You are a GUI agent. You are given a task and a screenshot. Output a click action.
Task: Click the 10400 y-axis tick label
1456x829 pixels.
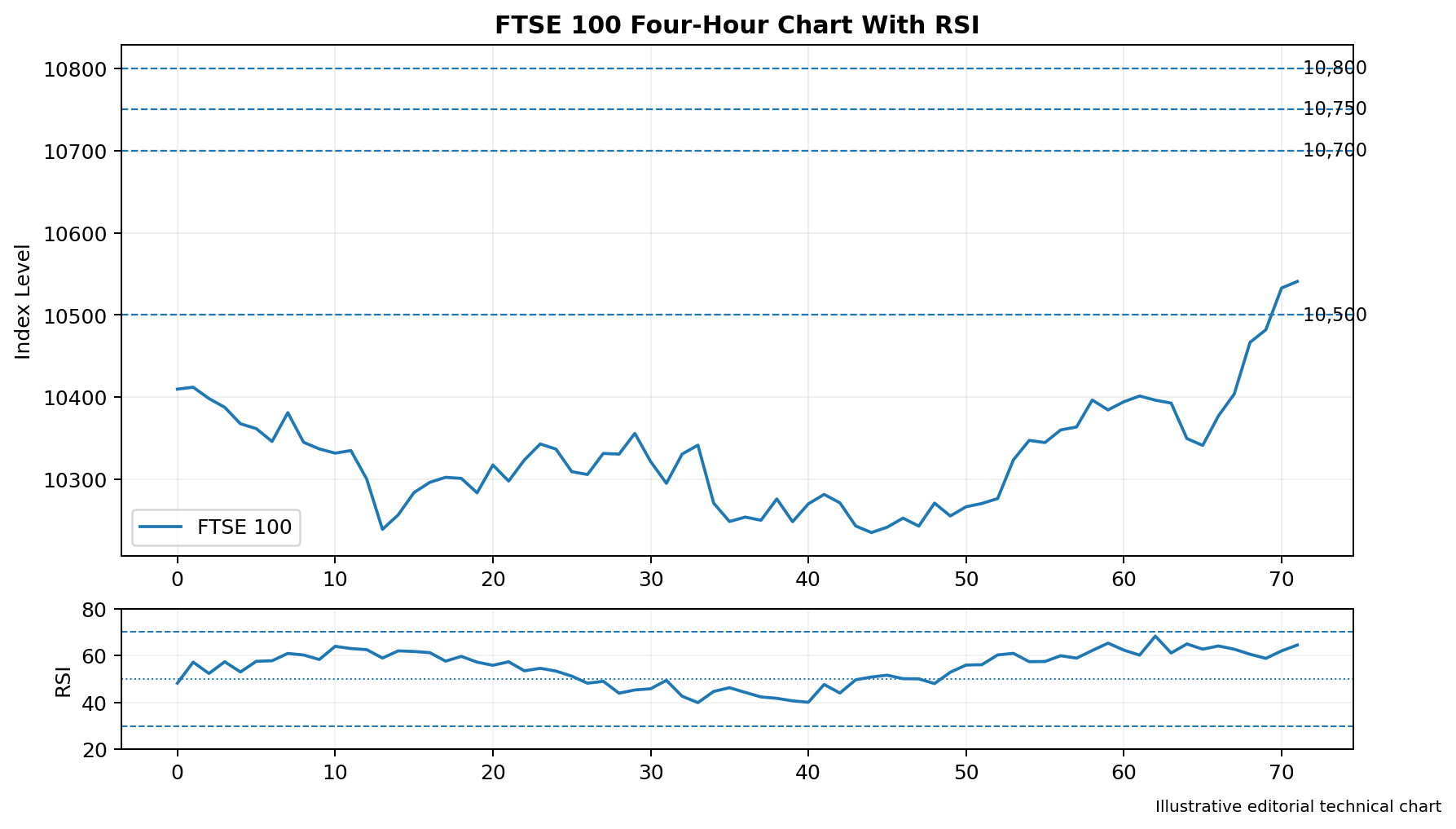point(75,398)
